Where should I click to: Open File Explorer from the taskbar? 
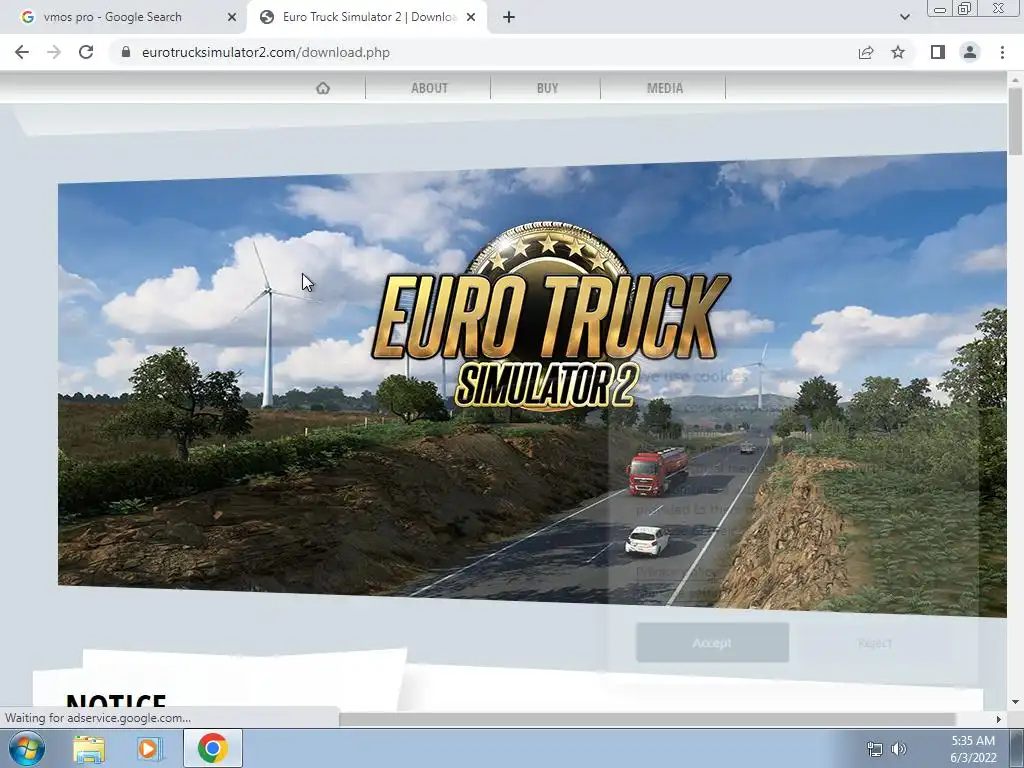point(89,749)
